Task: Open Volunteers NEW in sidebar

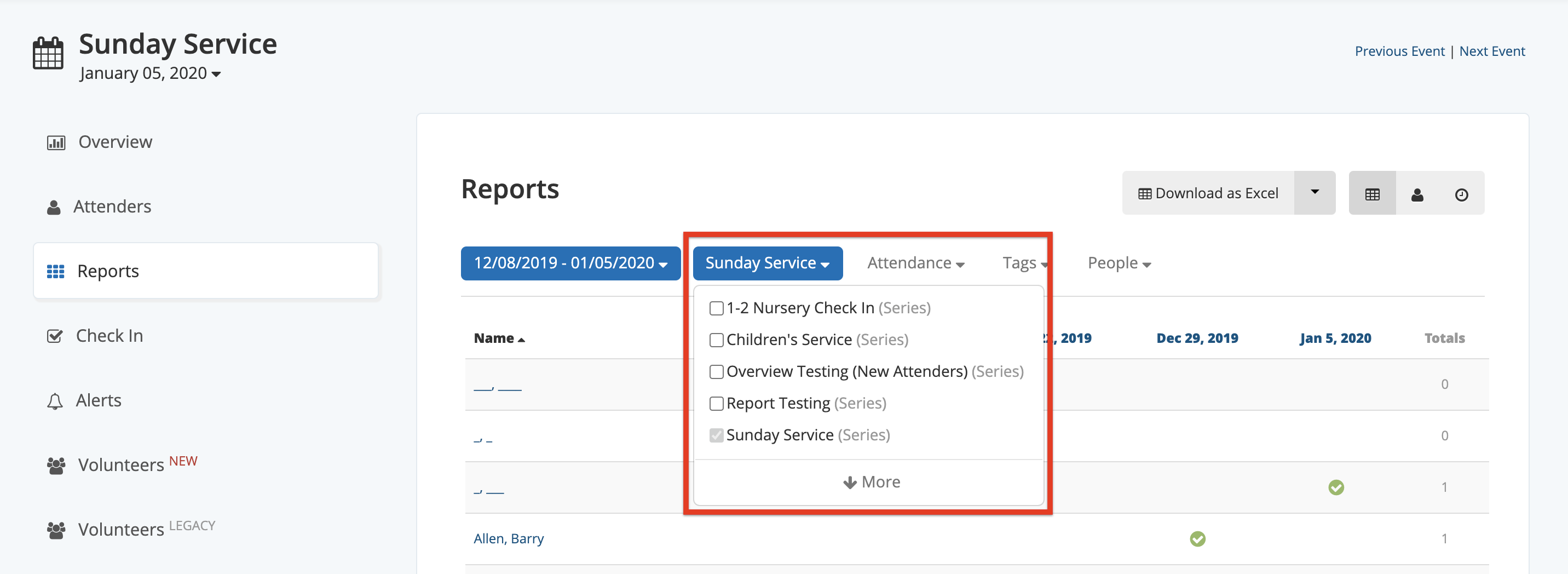Action: (137, 464)
